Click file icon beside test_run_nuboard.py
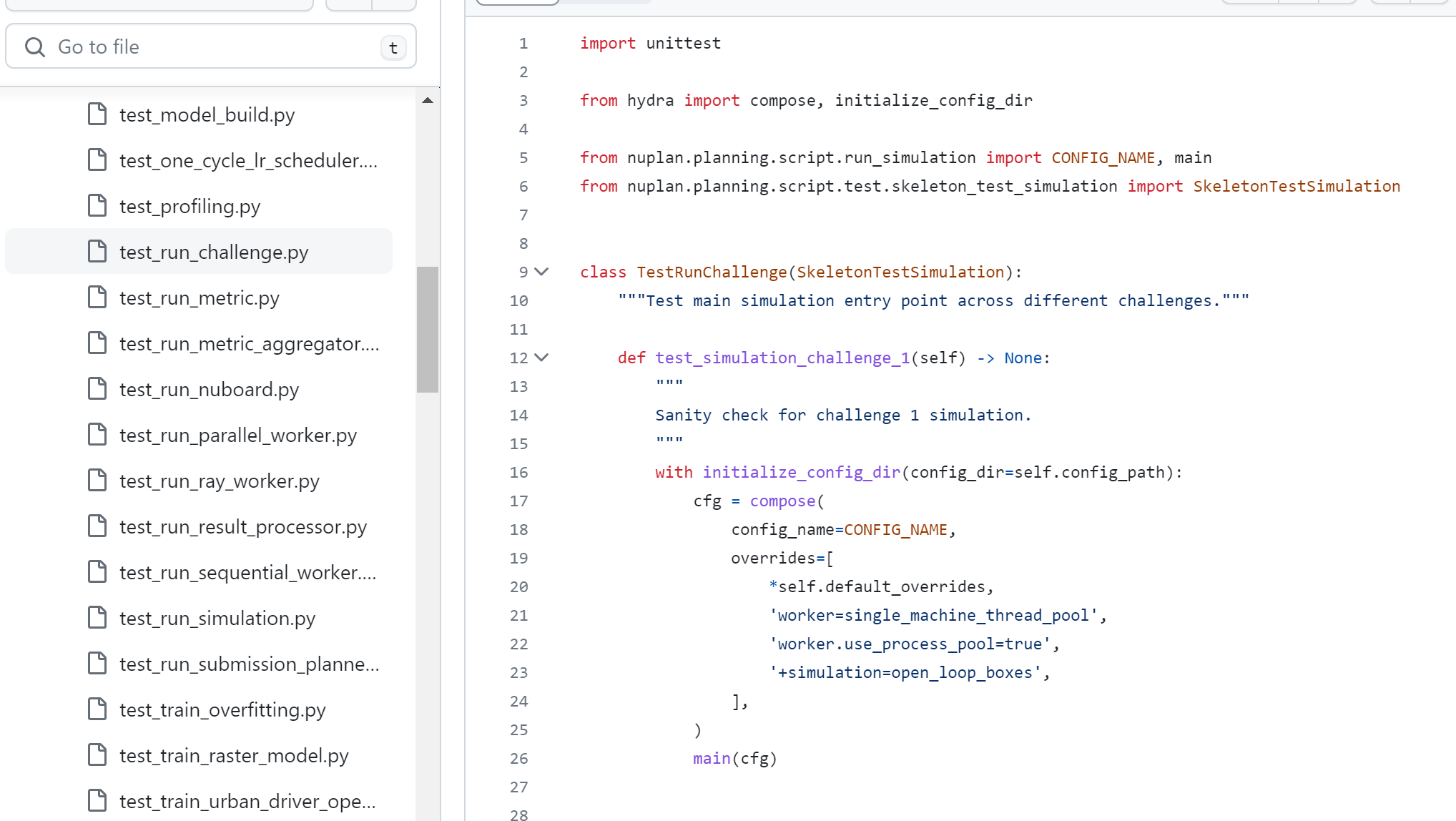This screenshot has height=821, width=1456. pyautogui.click(x=97, y=389)
